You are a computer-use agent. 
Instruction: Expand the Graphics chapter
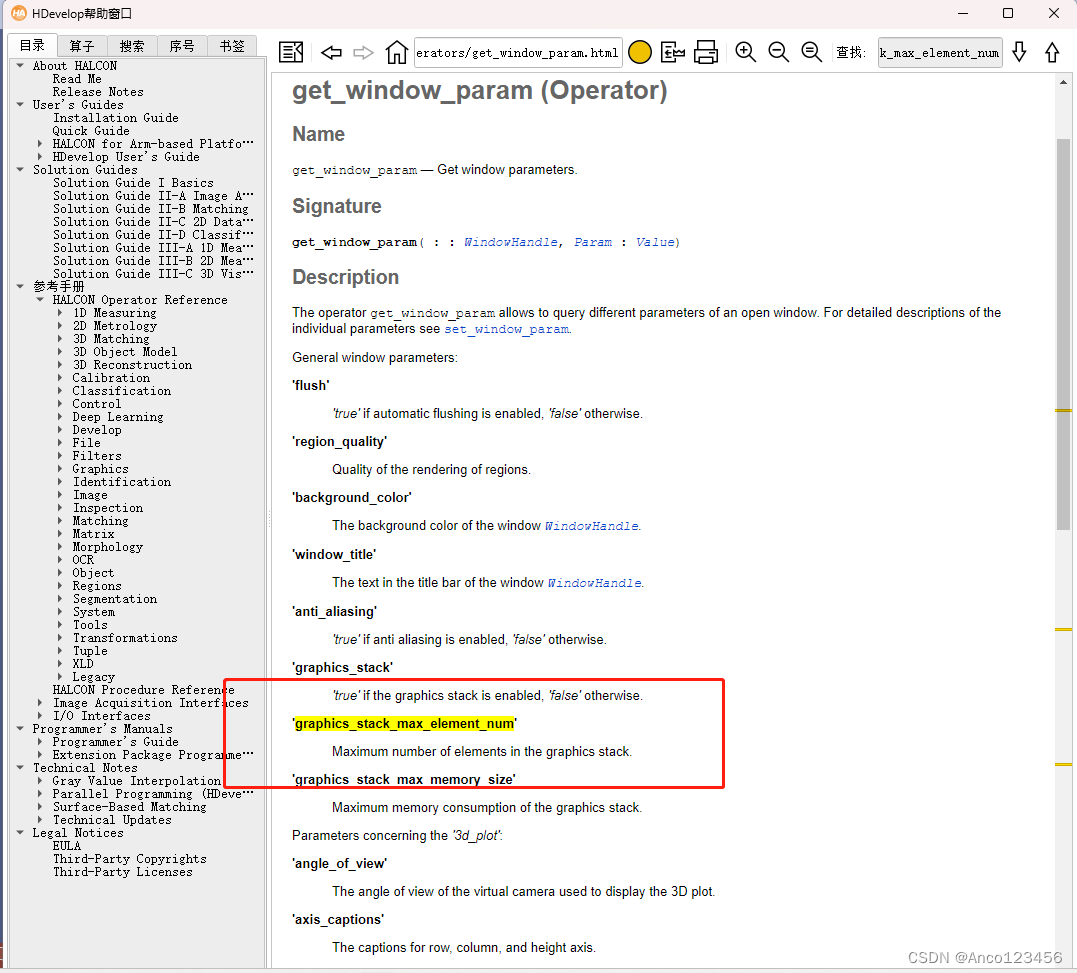[60, 469]
